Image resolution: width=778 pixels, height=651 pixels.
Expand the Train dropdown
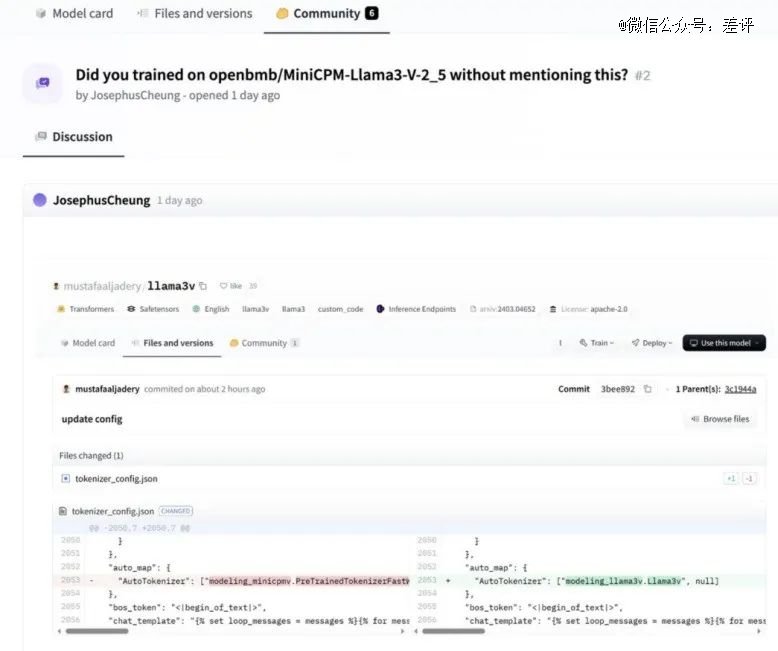click(596, 343)
